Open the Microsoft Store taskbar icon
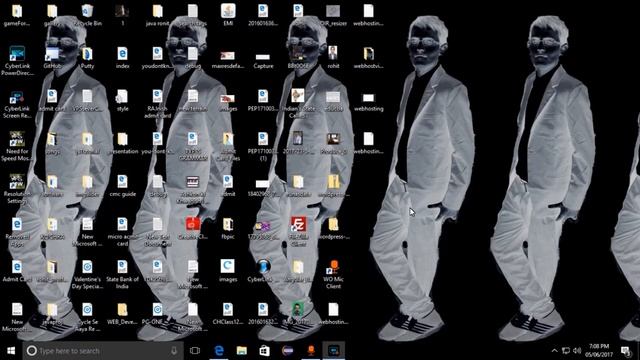 [x=264, y=351]
